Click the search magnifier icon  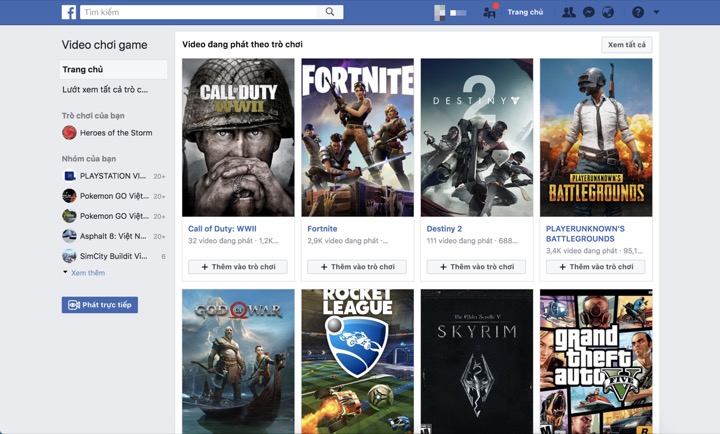click(330, 12)
